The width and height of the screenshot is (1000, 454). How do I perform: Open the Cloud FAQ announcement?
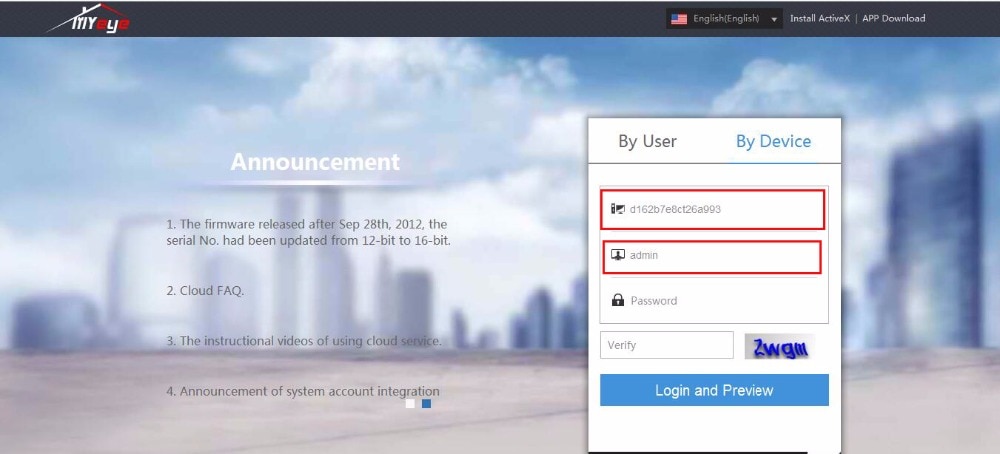pyautogui.click(x=205, y=291)
